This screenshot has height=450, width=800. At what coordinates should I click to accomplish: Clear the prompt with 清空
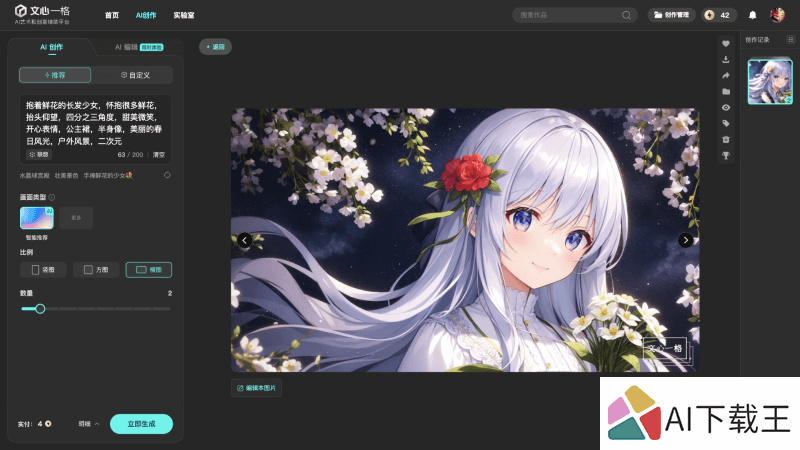(159, 155)
